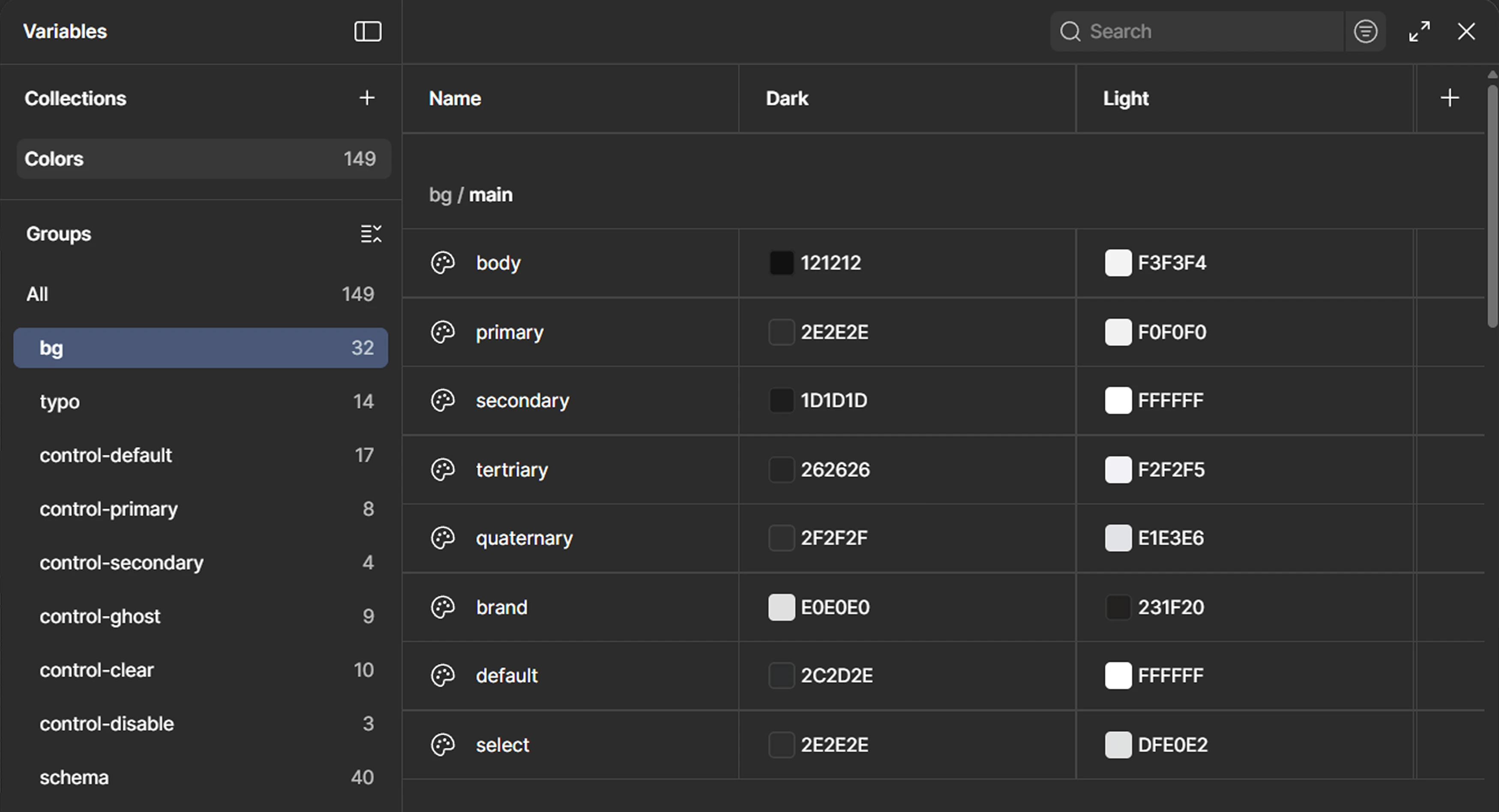1499x812 pixels.
Task: Toggle the sidebar panel icon
Action: click(368, 31)
